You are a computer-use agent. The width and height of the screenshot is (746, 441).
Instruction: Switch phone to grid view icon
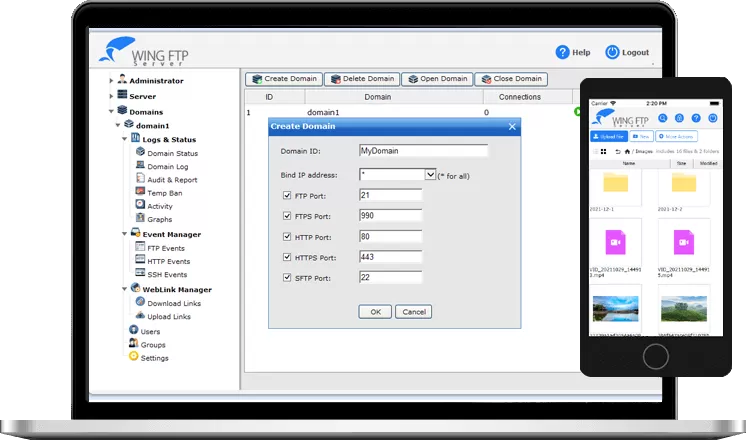[x=603, y=152]
